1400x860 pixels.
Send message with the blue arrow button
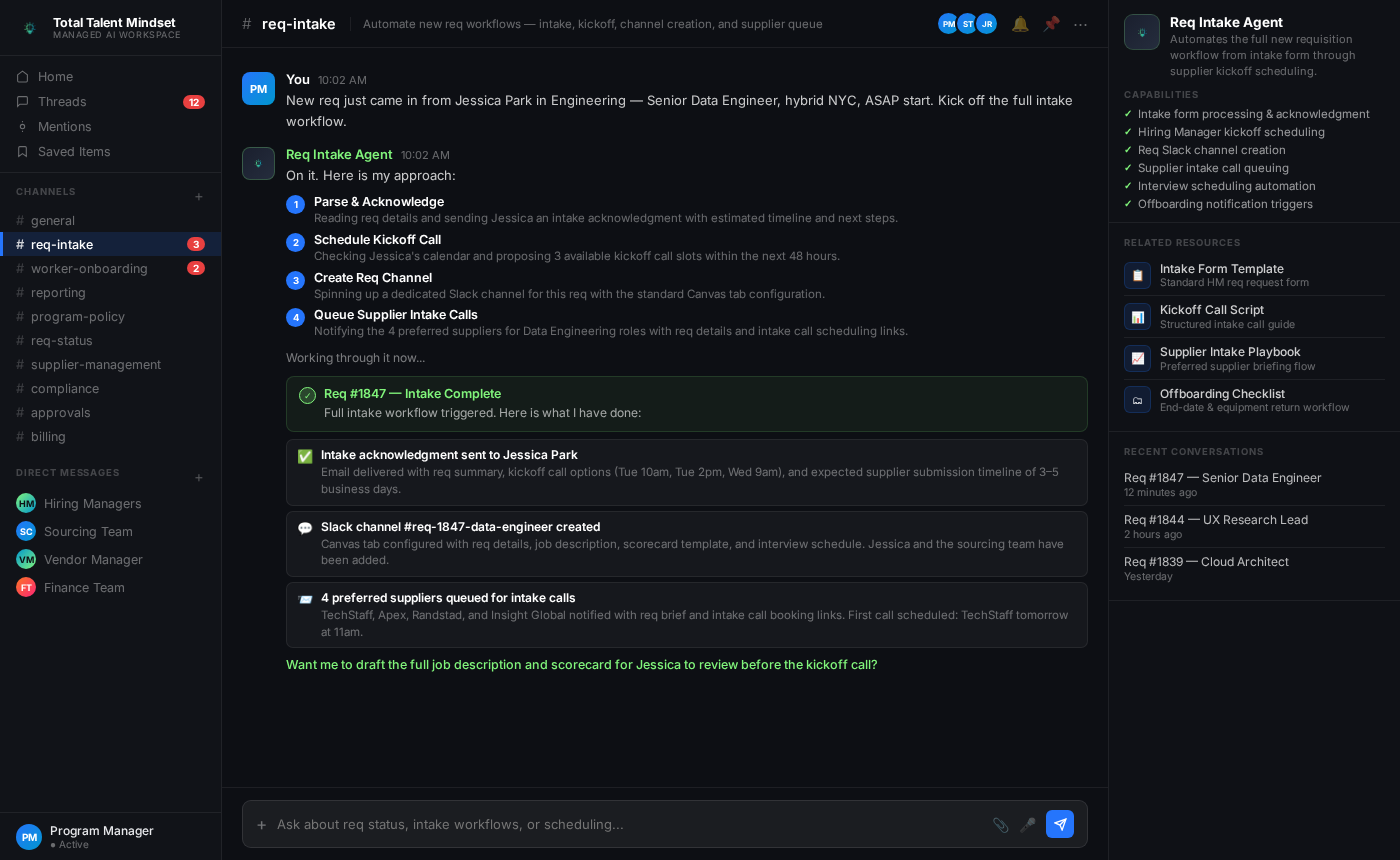point(1060,824)
